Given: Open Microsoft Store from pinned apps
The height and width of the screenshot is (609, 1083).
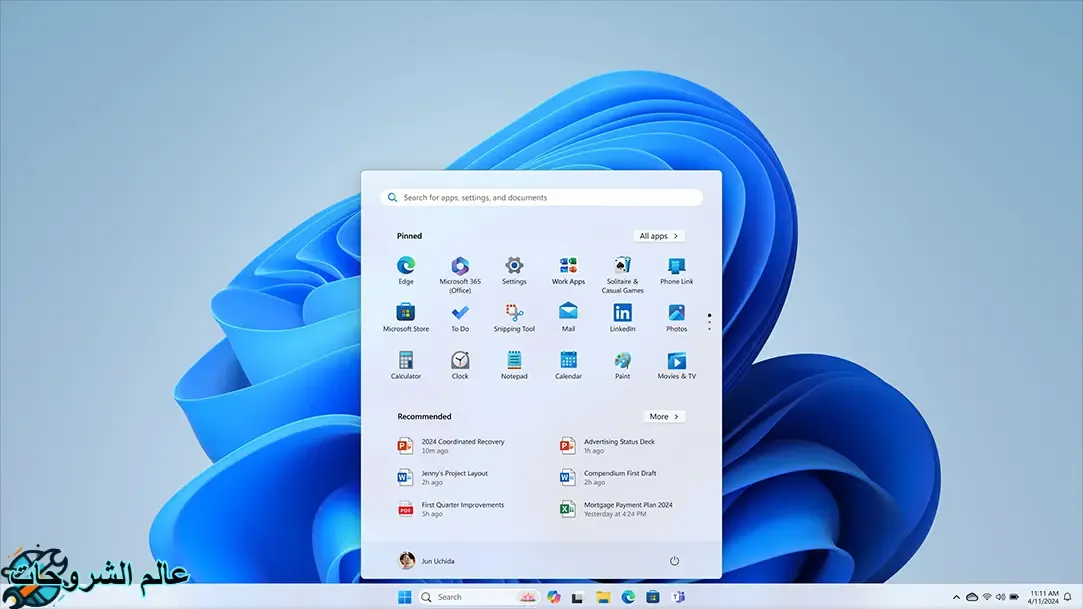Looking at the screenshot, I should 405,318.
